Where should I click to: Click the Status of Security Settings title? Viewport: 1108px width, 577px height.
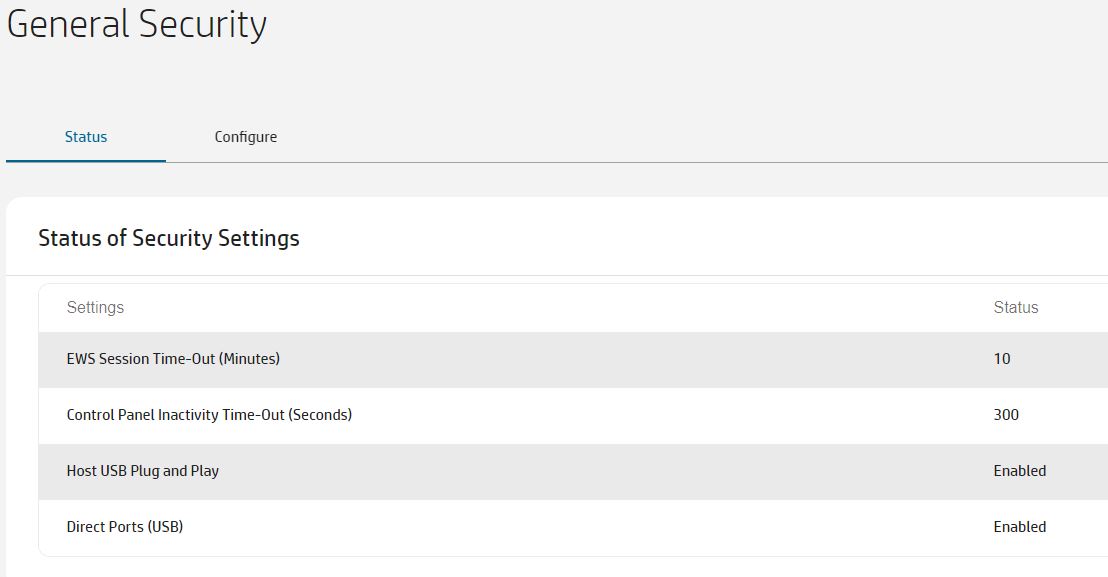(169, 238)
